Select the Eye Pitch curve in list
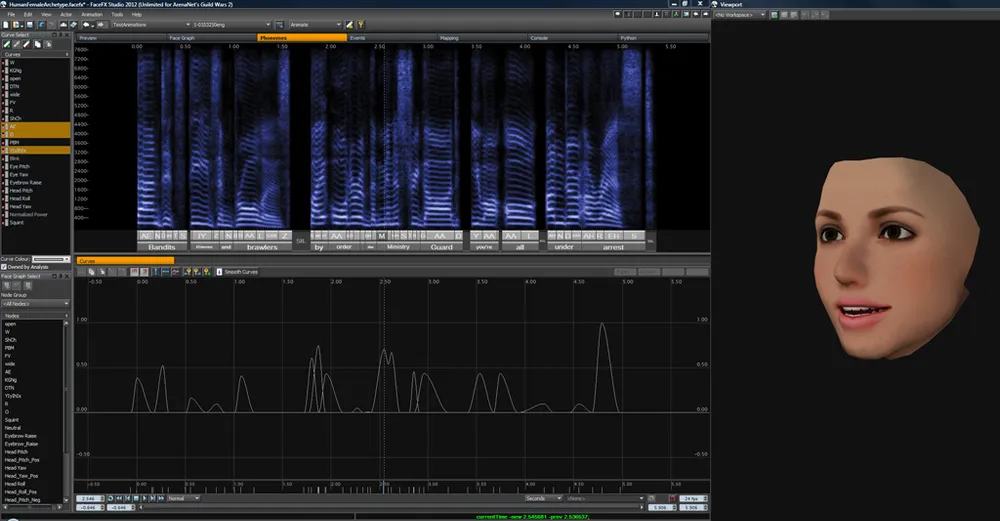 pos(19,165)
